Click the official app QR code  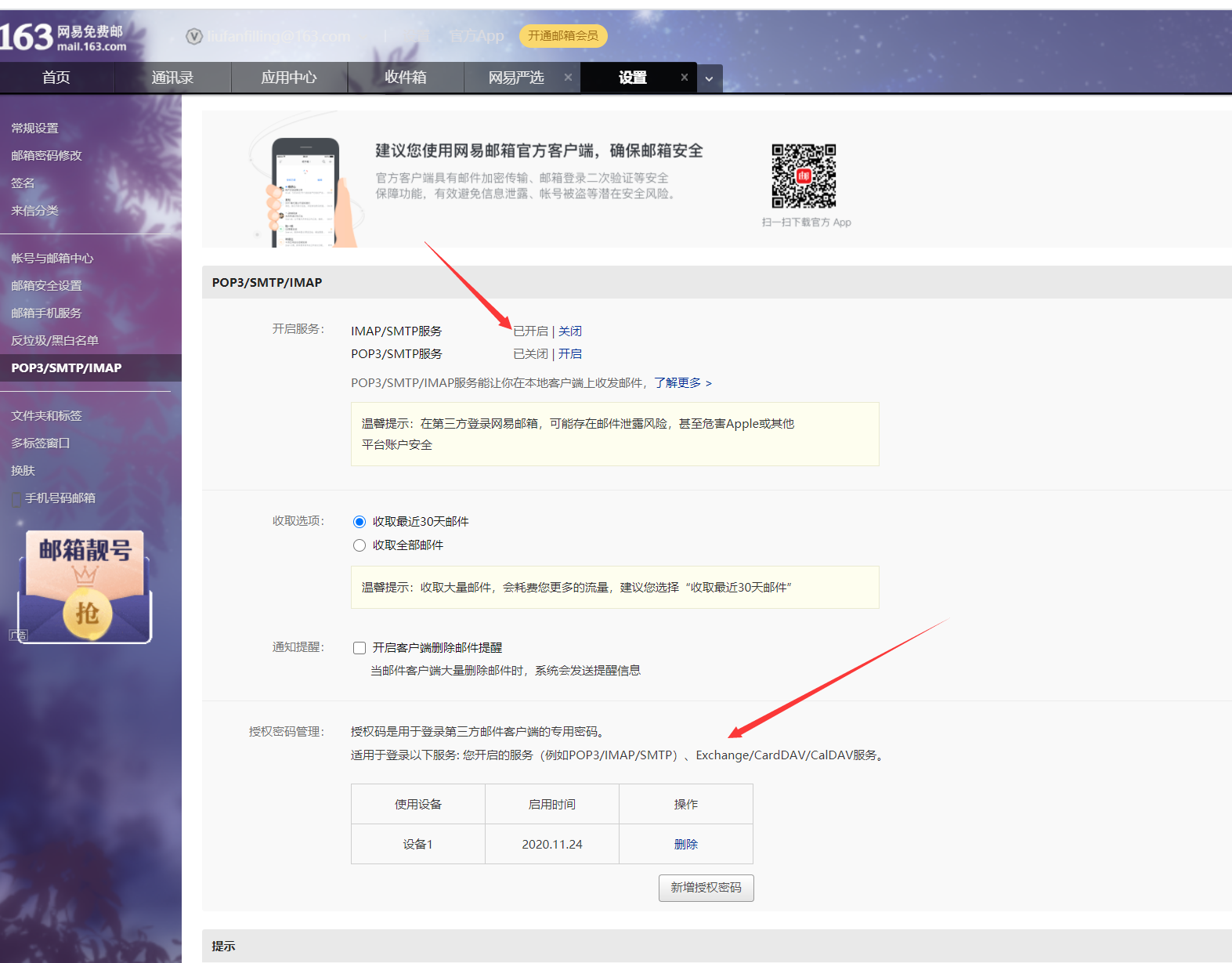coord(804,176)
